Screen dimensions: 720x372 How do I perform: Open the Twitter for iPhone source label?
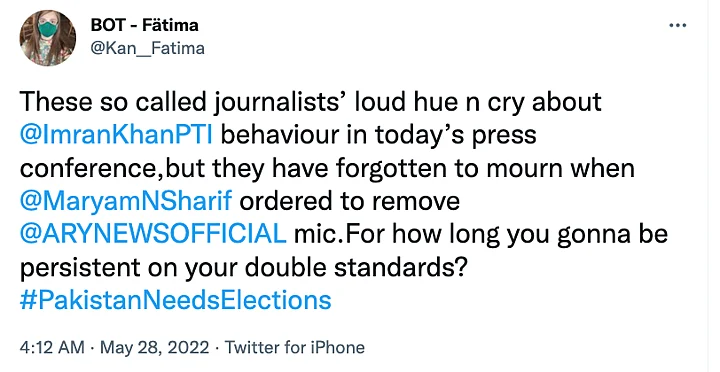(x=294, y=347)
